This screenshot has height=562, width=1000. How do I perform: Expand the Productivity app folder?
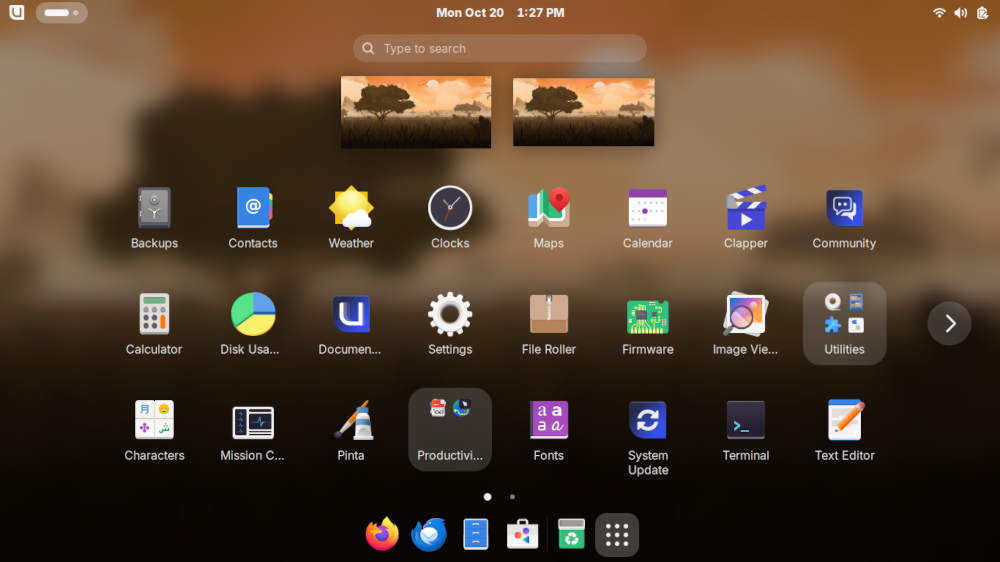pos(450,428)
